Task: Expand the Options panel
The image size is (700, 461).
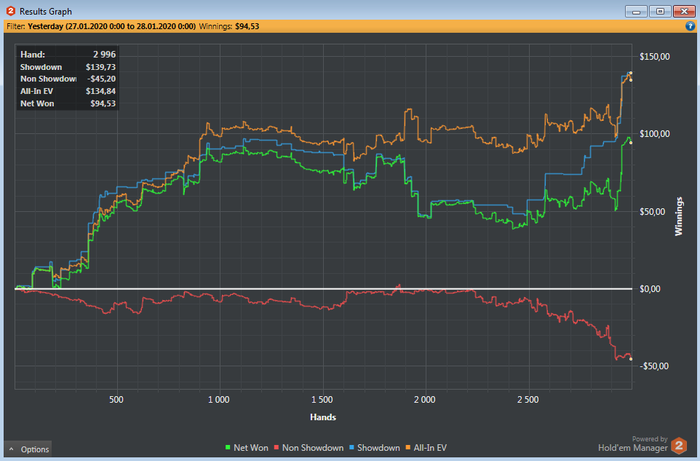Action: click(x=28, y=449)
